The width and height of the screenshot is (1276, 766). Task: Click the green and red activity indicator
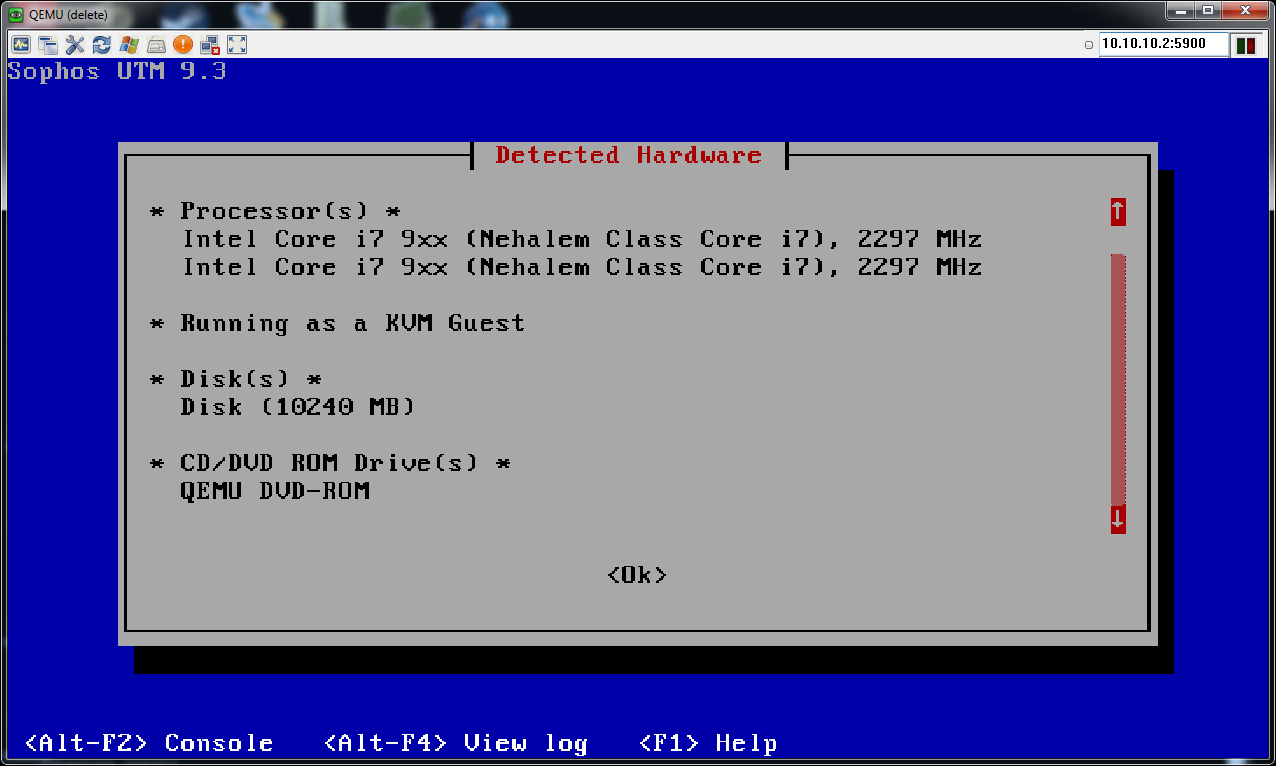coord(1246,45)
